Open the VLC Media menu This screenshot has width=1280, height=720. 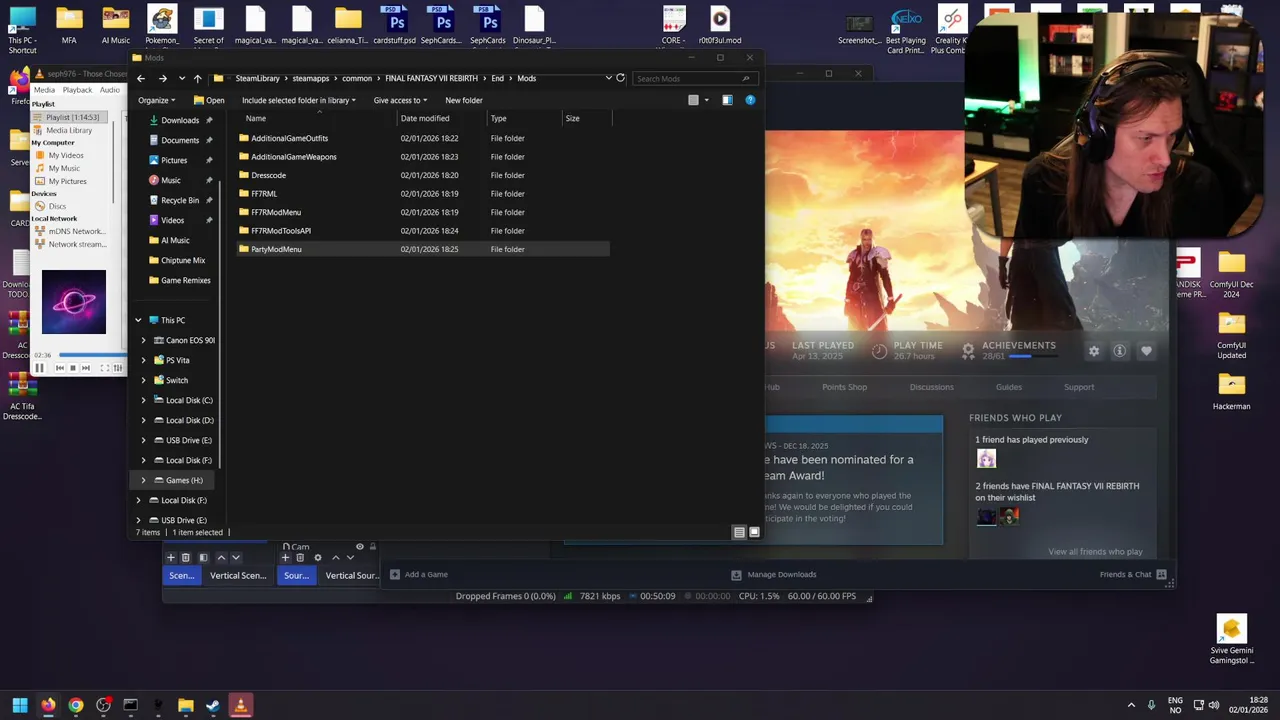(x=44, y=90)
